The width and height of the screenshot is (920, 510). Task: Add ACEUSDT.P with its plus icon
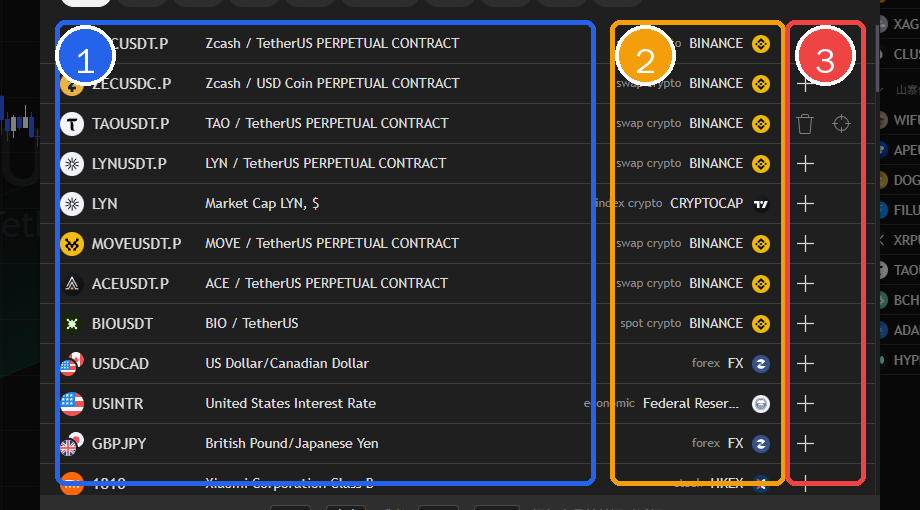806,283
